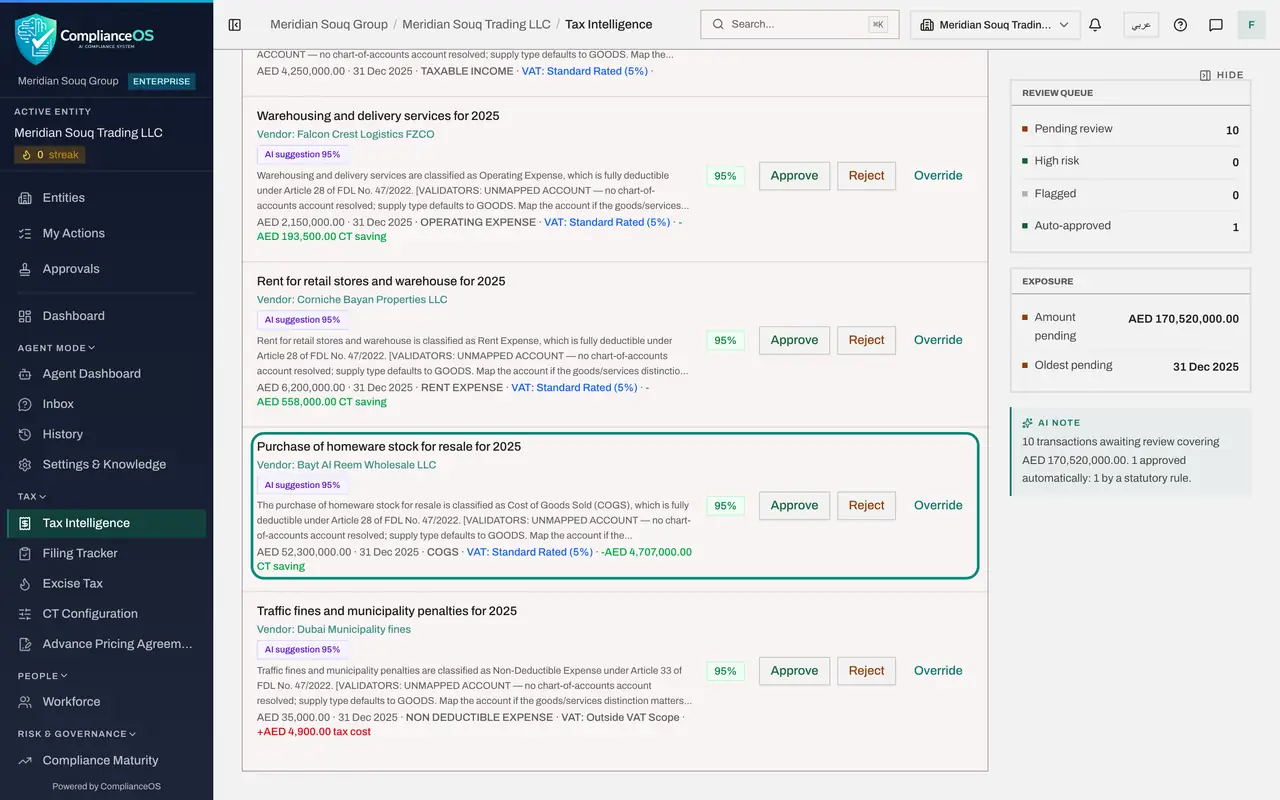This screenshot has width=1280, height=800.
Task: Collapse the People section
Action: [x=43, y=676]
